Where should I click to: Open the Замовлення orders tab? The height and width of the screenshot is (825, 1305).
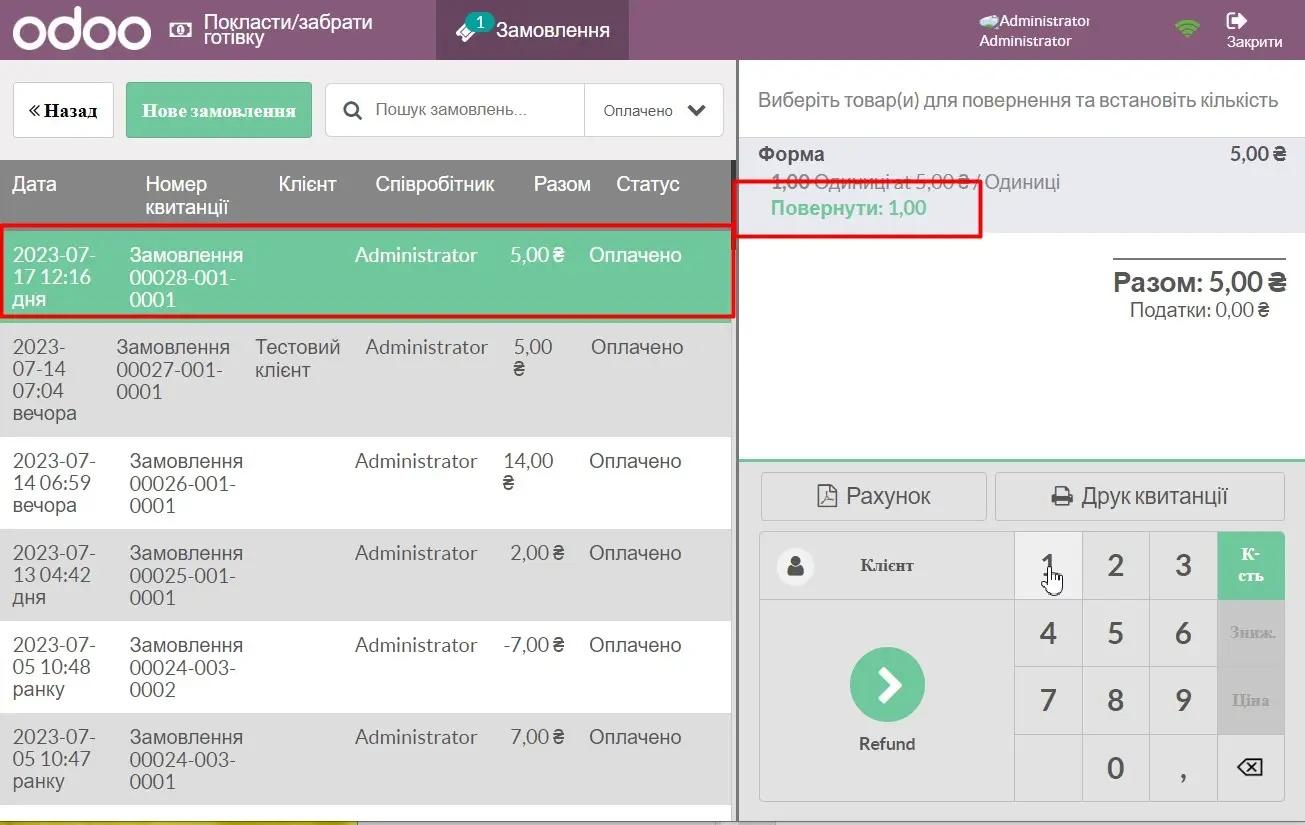pyautogui.click(x=533, y=30)
